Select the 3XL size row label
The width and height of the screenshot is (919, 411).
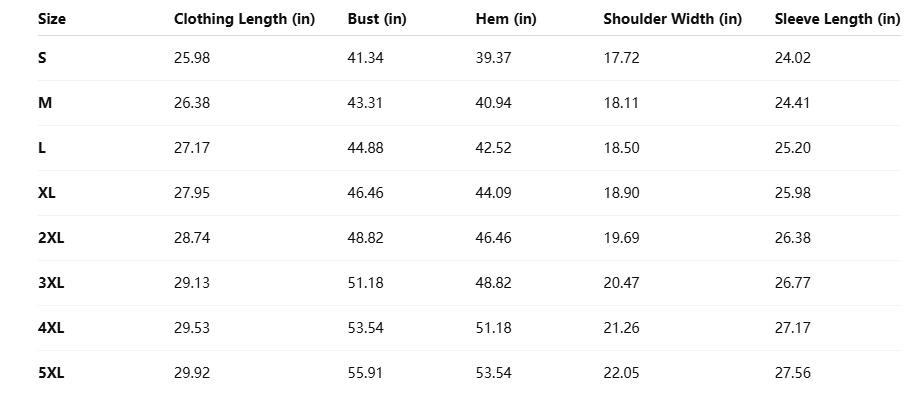click(51, 283)
